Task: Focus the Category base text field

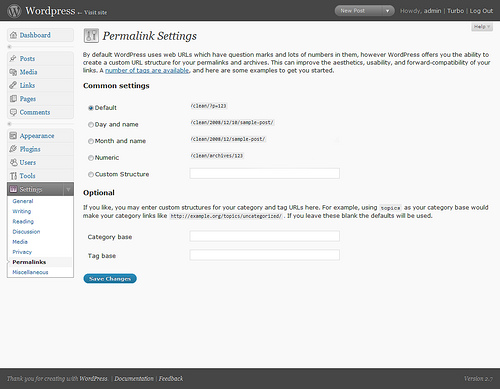Action: tap(265, 236)
